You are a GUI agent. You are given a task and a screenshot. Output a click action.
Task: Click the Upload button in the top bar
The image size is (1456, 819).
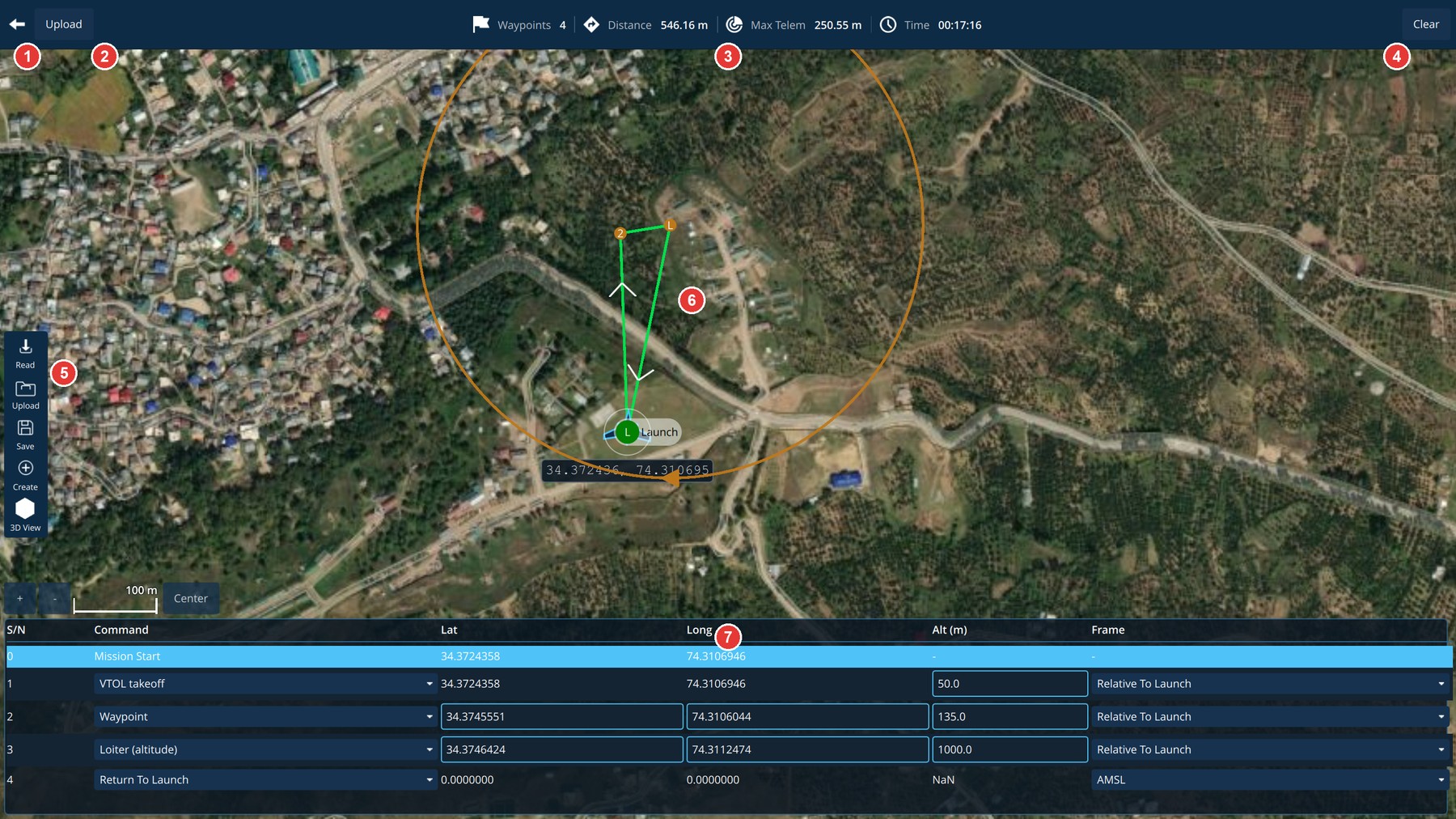[x=64, y=24]
